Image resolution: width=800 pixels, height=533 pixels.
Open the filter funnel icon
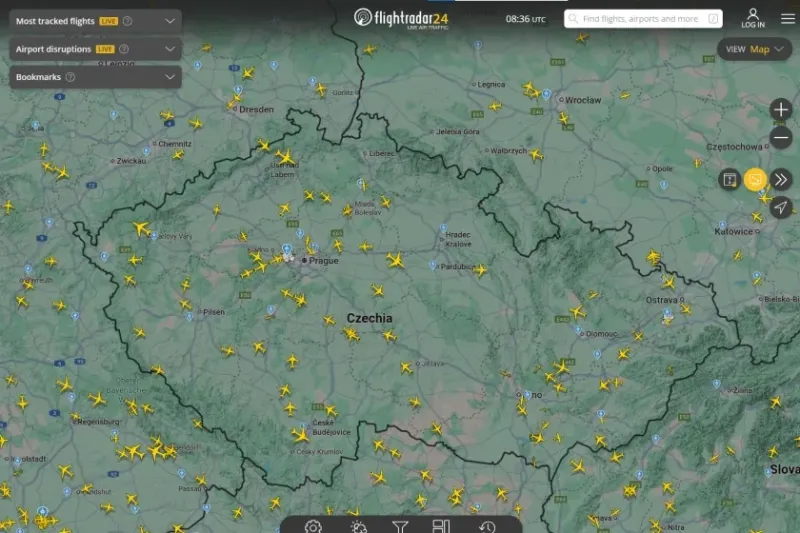click(x=400, y=526)
